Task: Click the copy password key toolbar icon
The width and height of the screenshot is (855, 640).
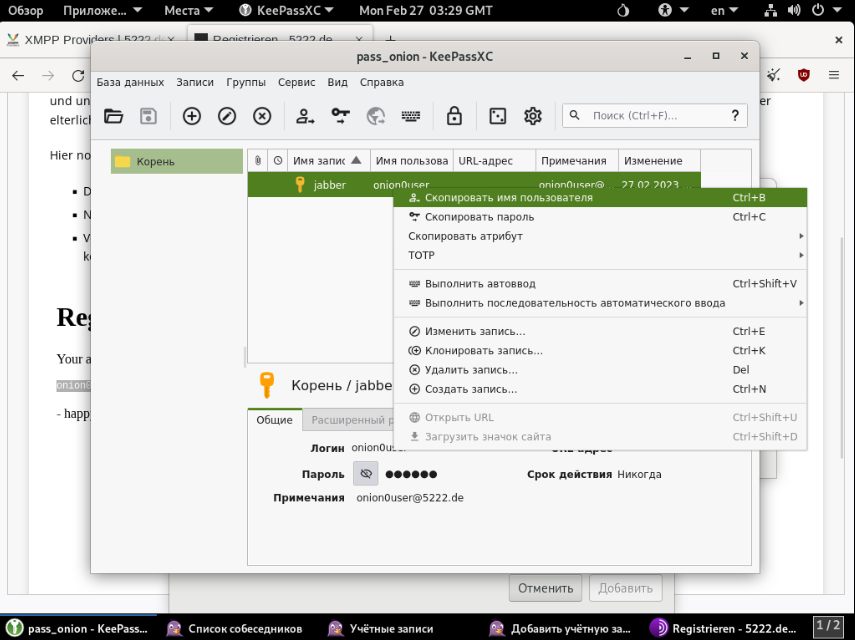Action: point(341,116)
